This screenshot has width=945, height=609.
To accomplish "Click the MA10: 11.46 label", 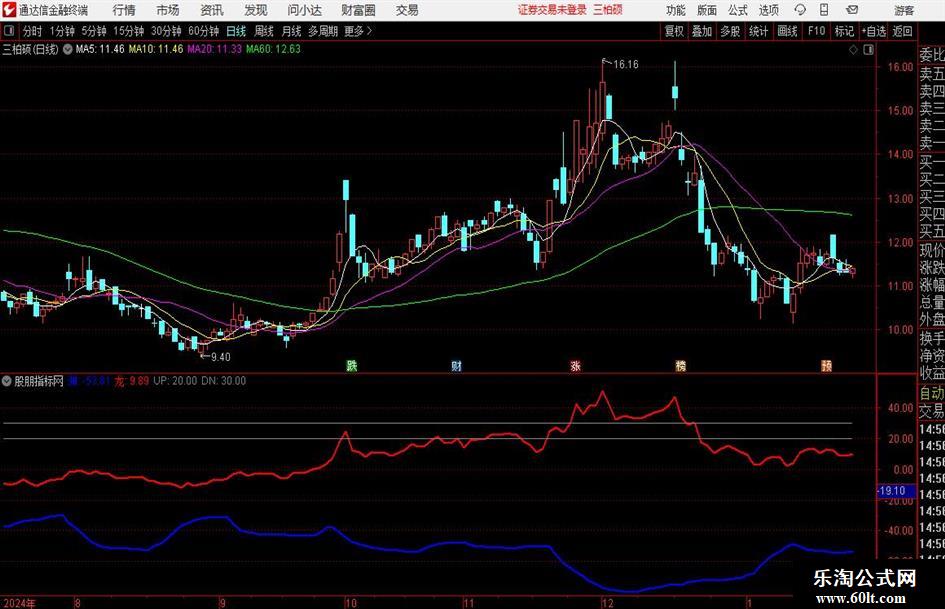I will tap(156, 49).
